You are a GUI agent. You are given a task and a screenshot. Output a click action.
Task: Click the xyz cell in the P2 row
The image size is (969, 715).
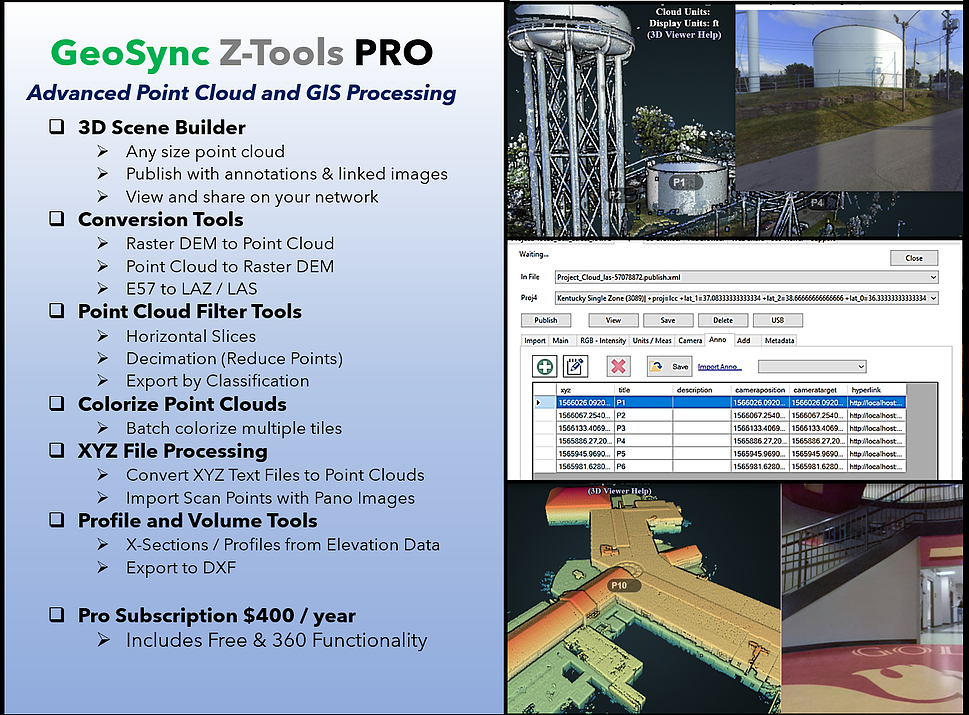tap(585, 415)
